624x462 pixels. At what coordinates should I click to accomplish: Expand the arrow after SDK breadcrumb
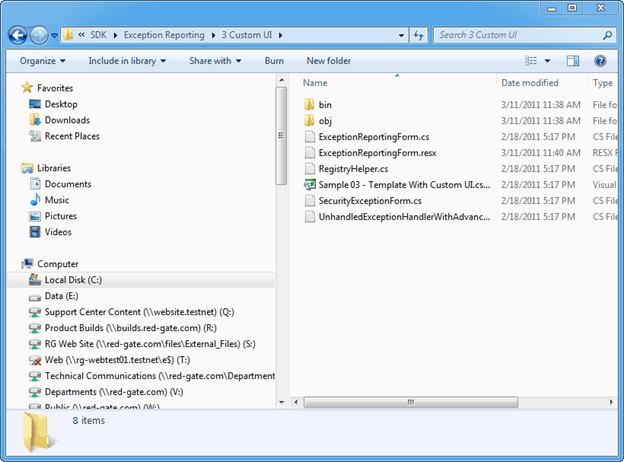tap(115, 35)
